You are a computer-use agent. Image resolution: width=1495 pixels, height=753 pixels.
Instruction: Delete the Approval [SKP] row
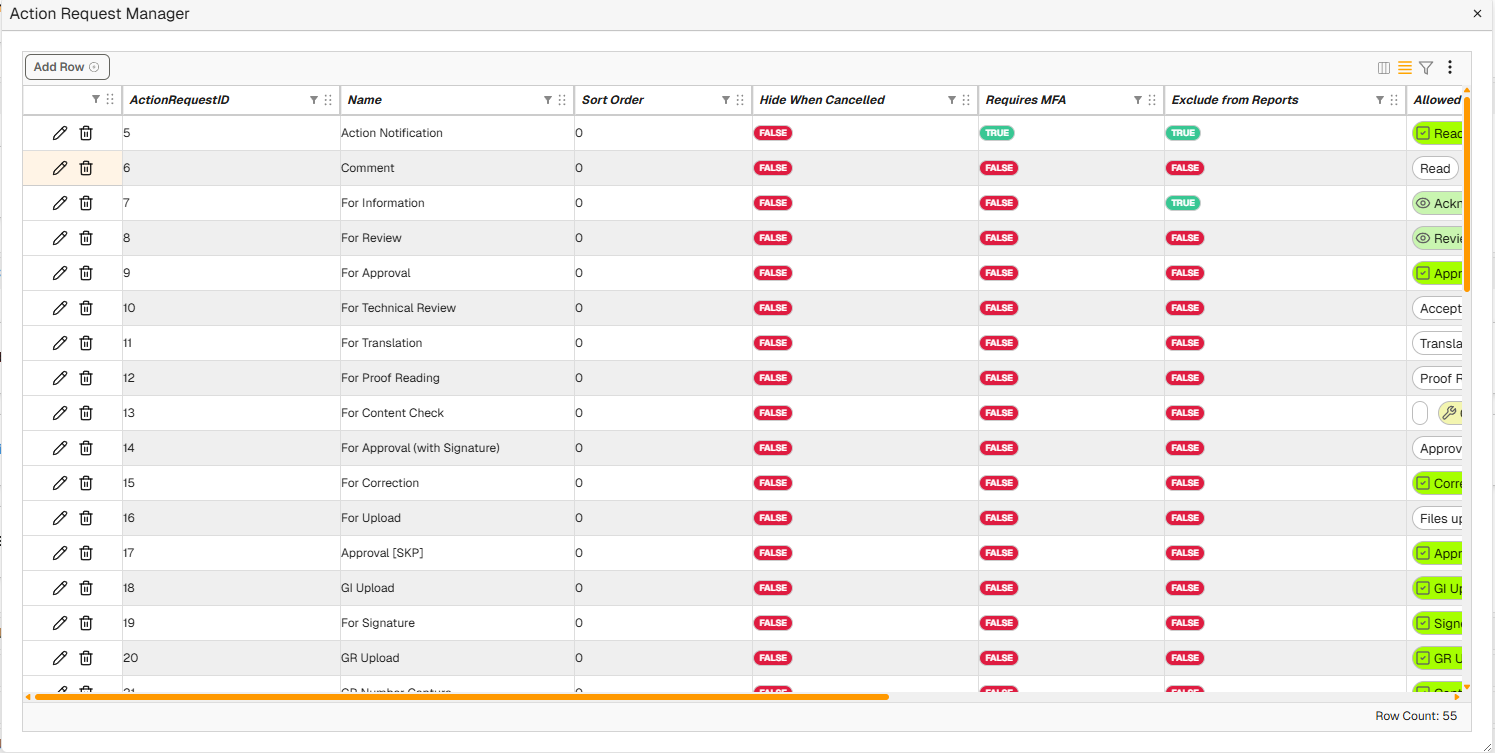(86, 553)
